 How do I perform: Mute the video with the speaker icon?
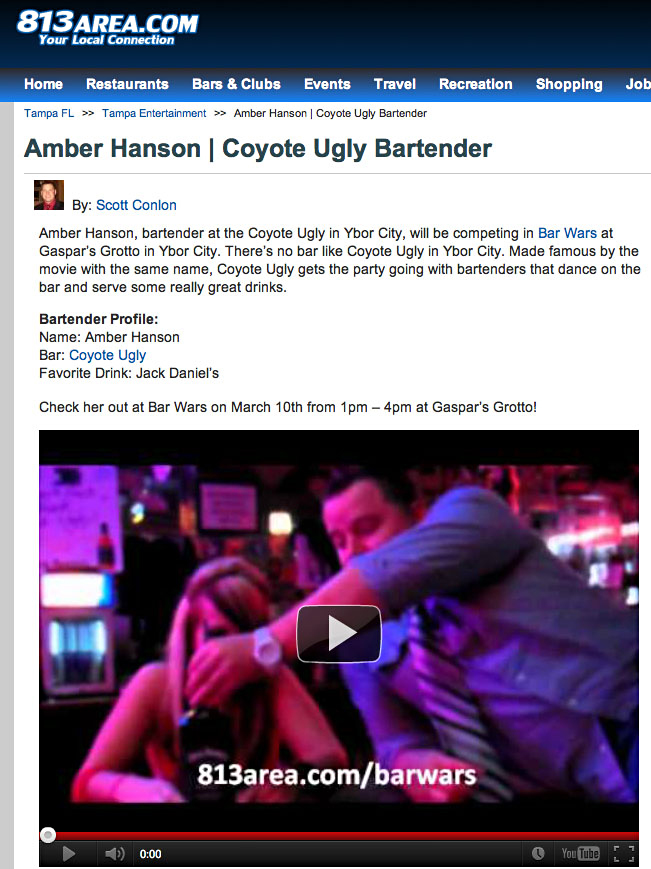[x=114, y=853]
